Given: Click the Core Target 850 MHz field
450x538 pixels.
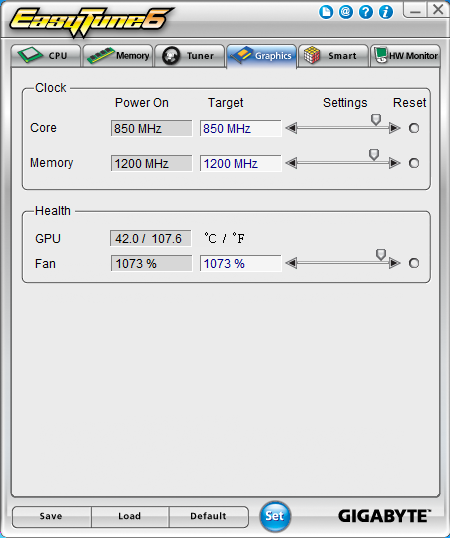Looking at the screenshot, I should 240,129.
